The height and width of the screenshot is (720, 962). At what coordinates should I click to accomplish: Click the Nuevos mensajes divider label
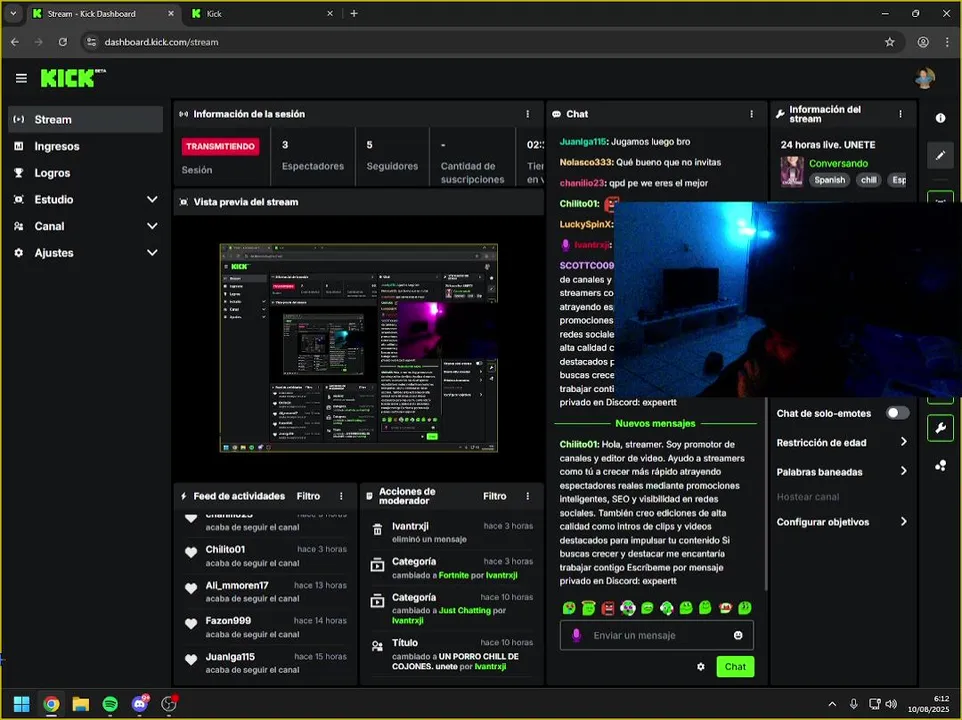tap(655, 424)
